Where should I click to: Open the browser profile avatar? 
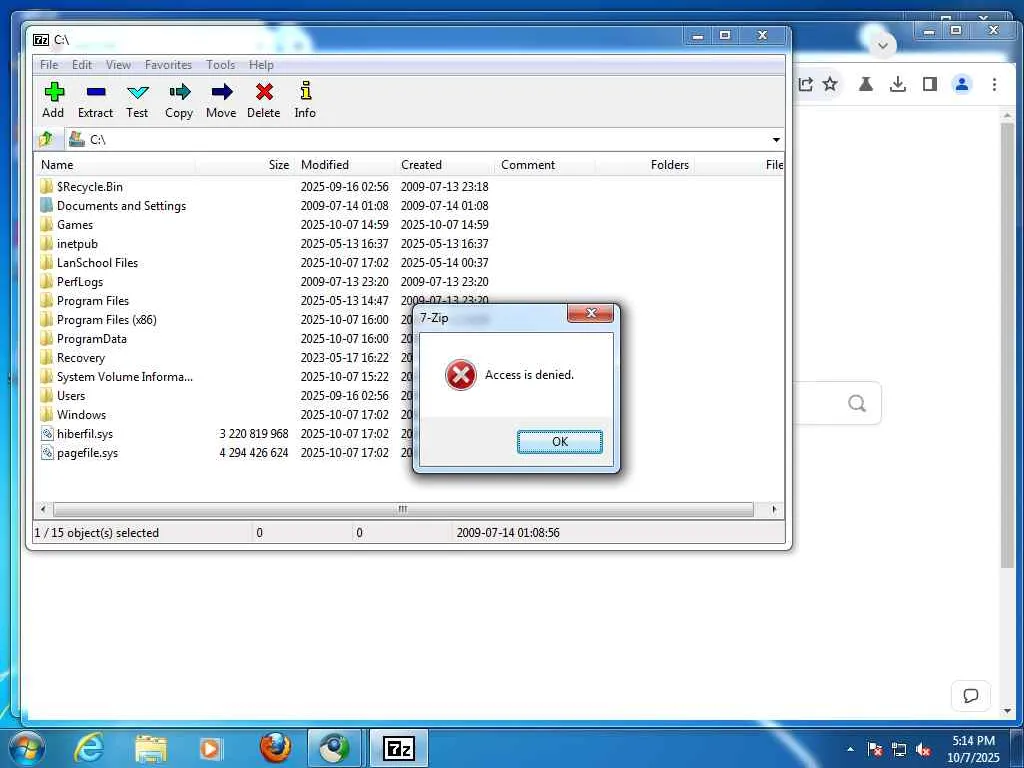[962, 84]
